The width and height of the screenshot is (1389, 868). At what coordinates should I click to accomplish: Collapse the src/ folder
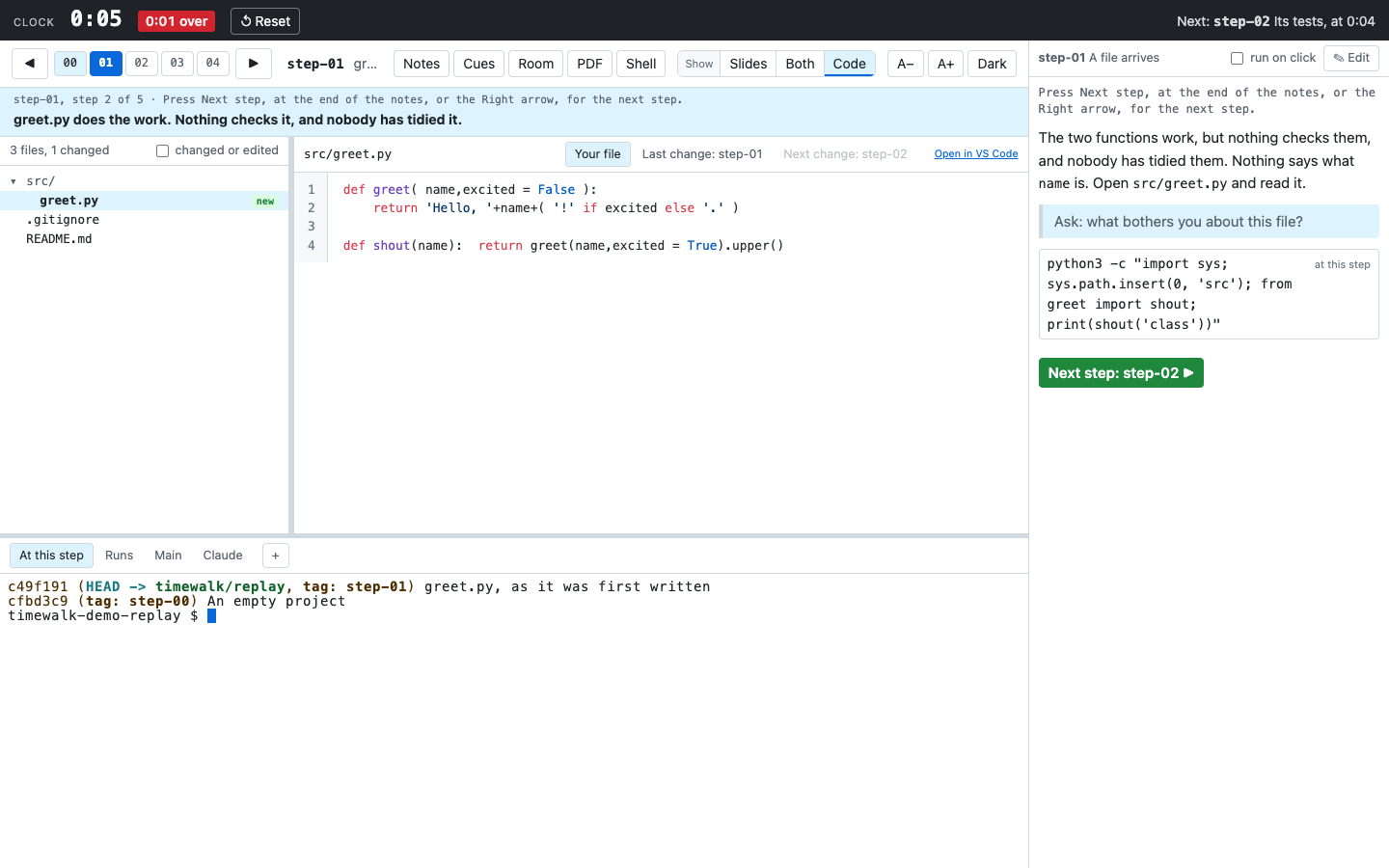(x=14, y=181)
